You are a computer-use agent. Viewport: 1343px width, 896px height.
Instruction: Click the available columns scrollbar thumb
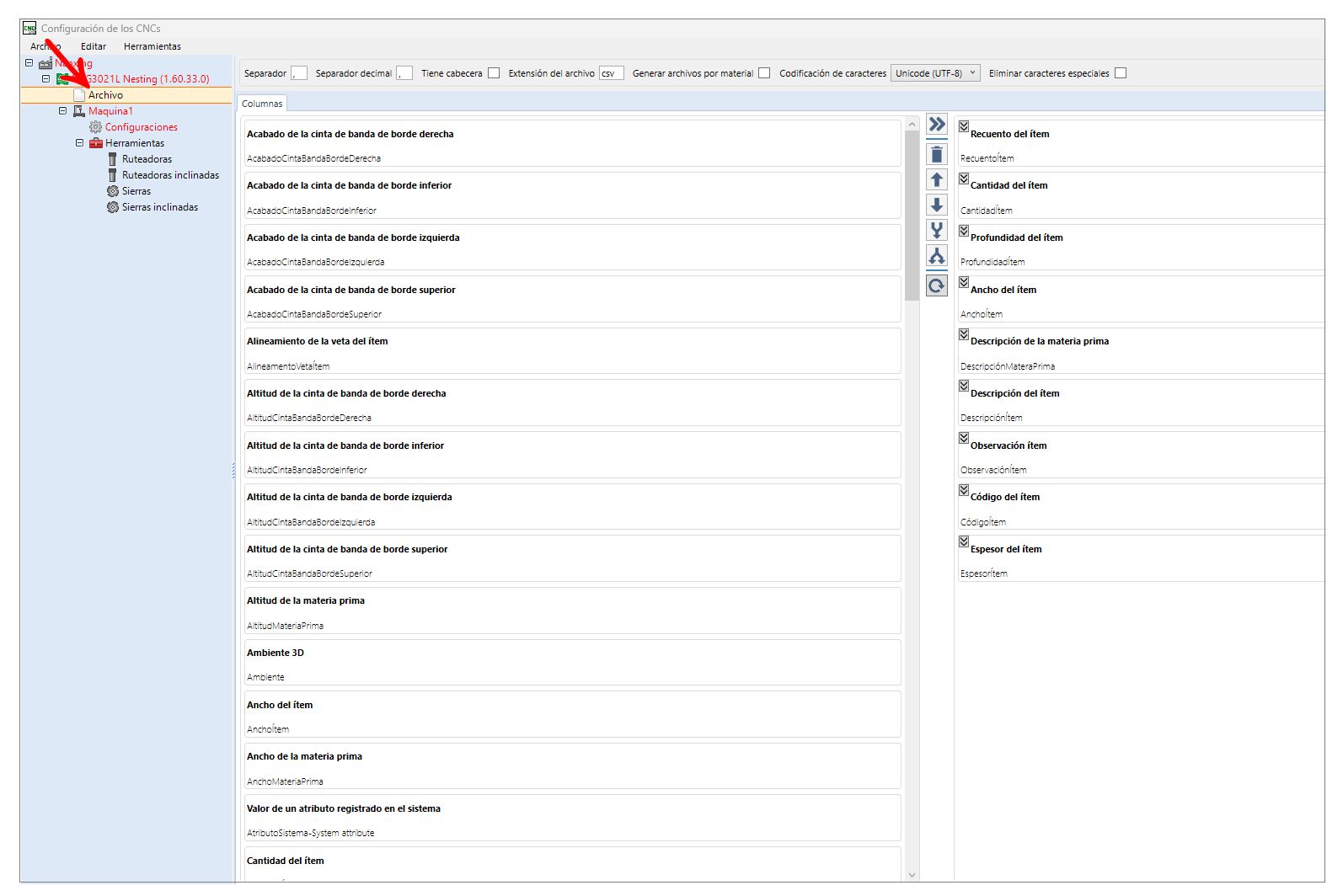(912, 216)
